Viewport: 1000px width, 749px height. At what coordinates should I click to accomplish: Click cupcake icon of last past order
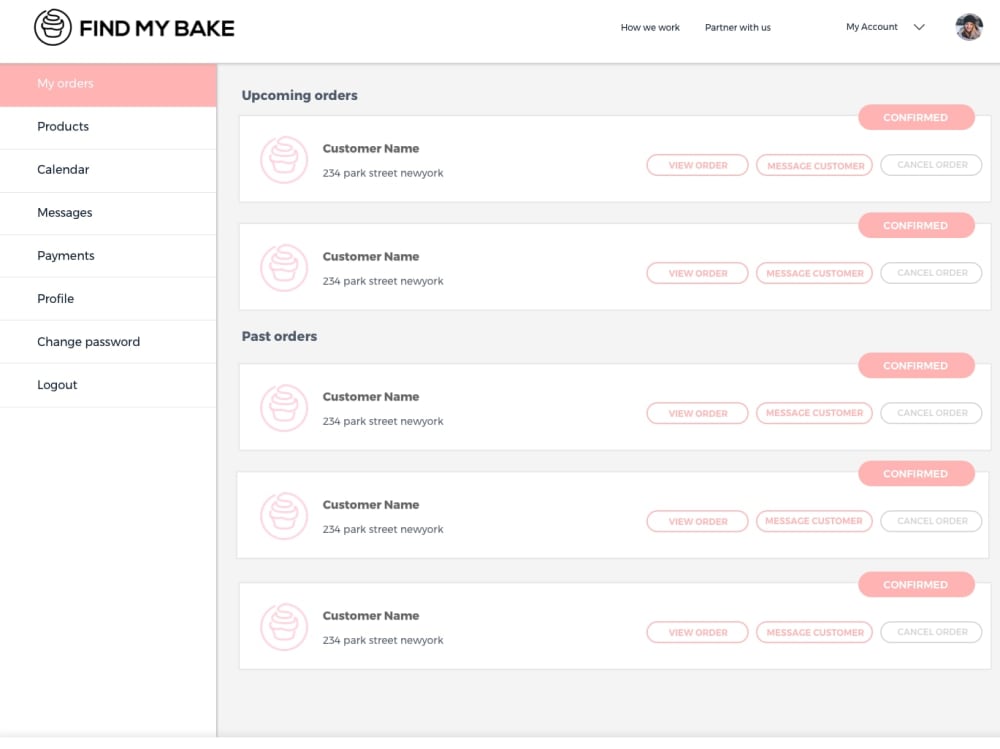click(284, 627)
